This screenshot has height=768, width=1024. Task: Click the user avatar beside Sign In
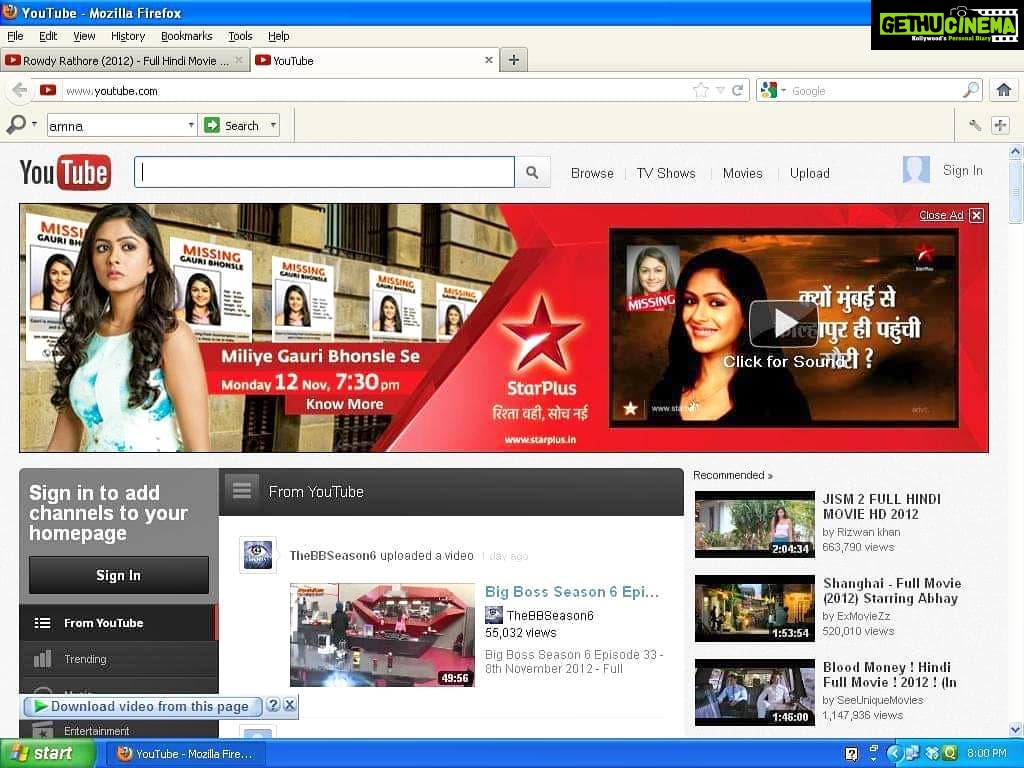pyautogui.click(x=916, y=170)
